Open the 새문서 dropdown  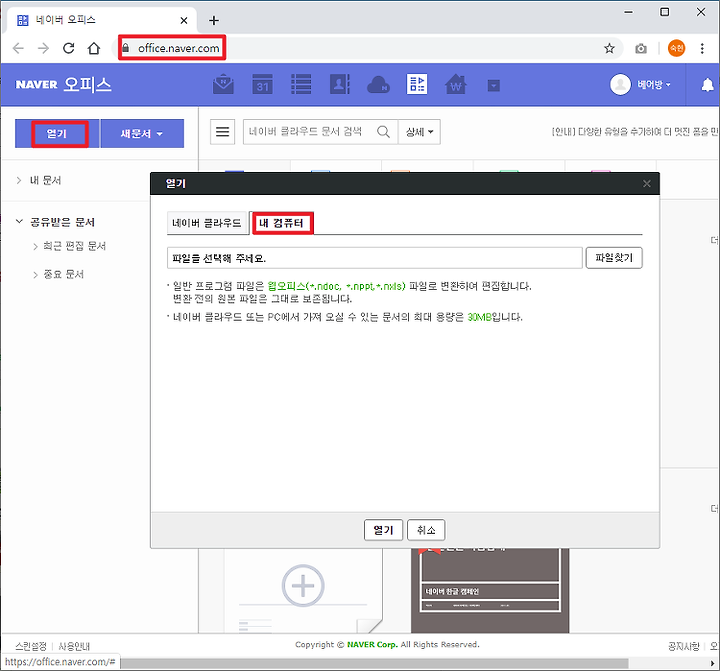click(x=142, y=134)
